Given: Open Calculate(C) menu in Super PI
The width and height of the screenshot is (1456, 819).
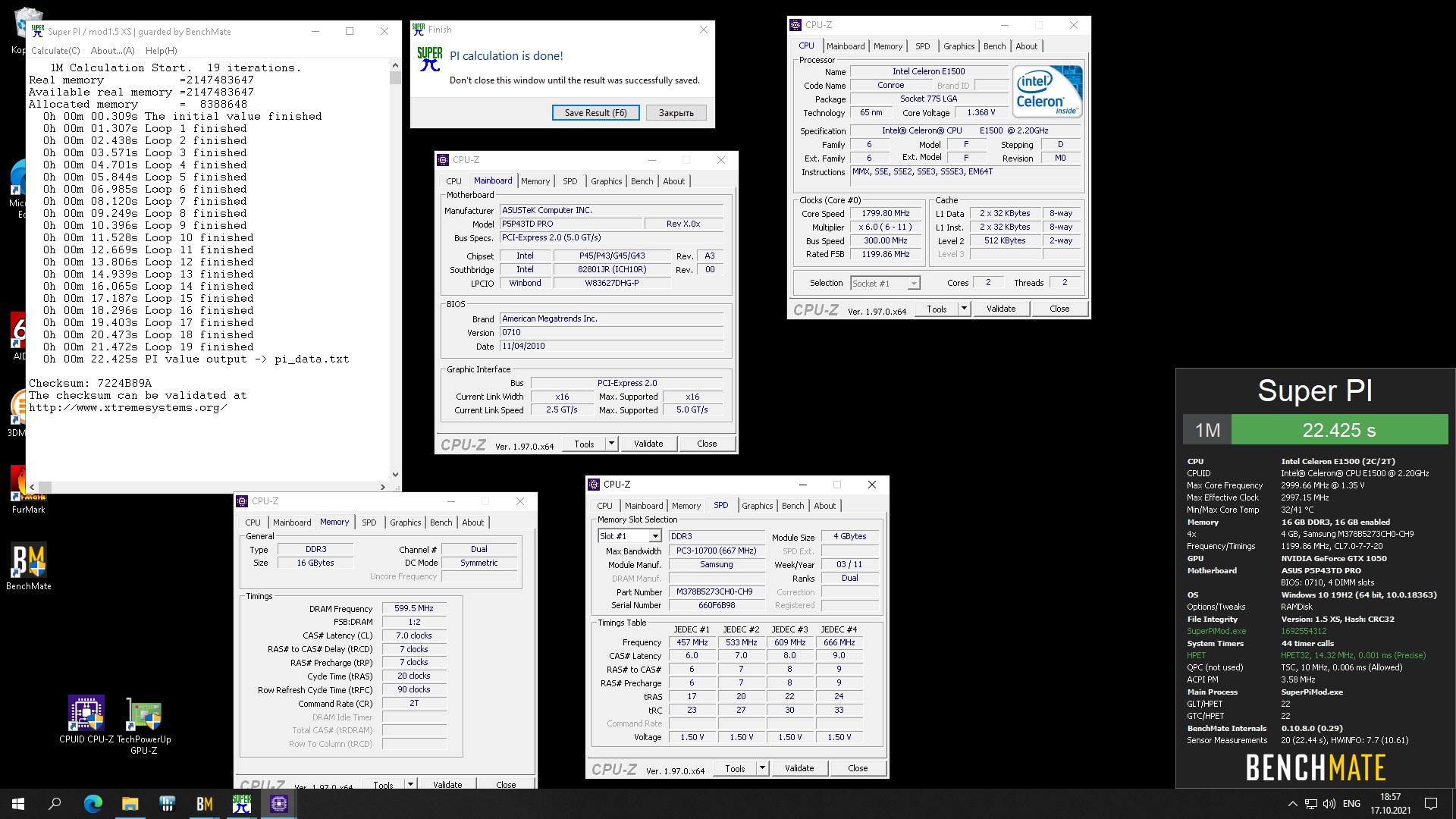Looking at the screenshot, I should pyautogui.click(x=55, y=51).
